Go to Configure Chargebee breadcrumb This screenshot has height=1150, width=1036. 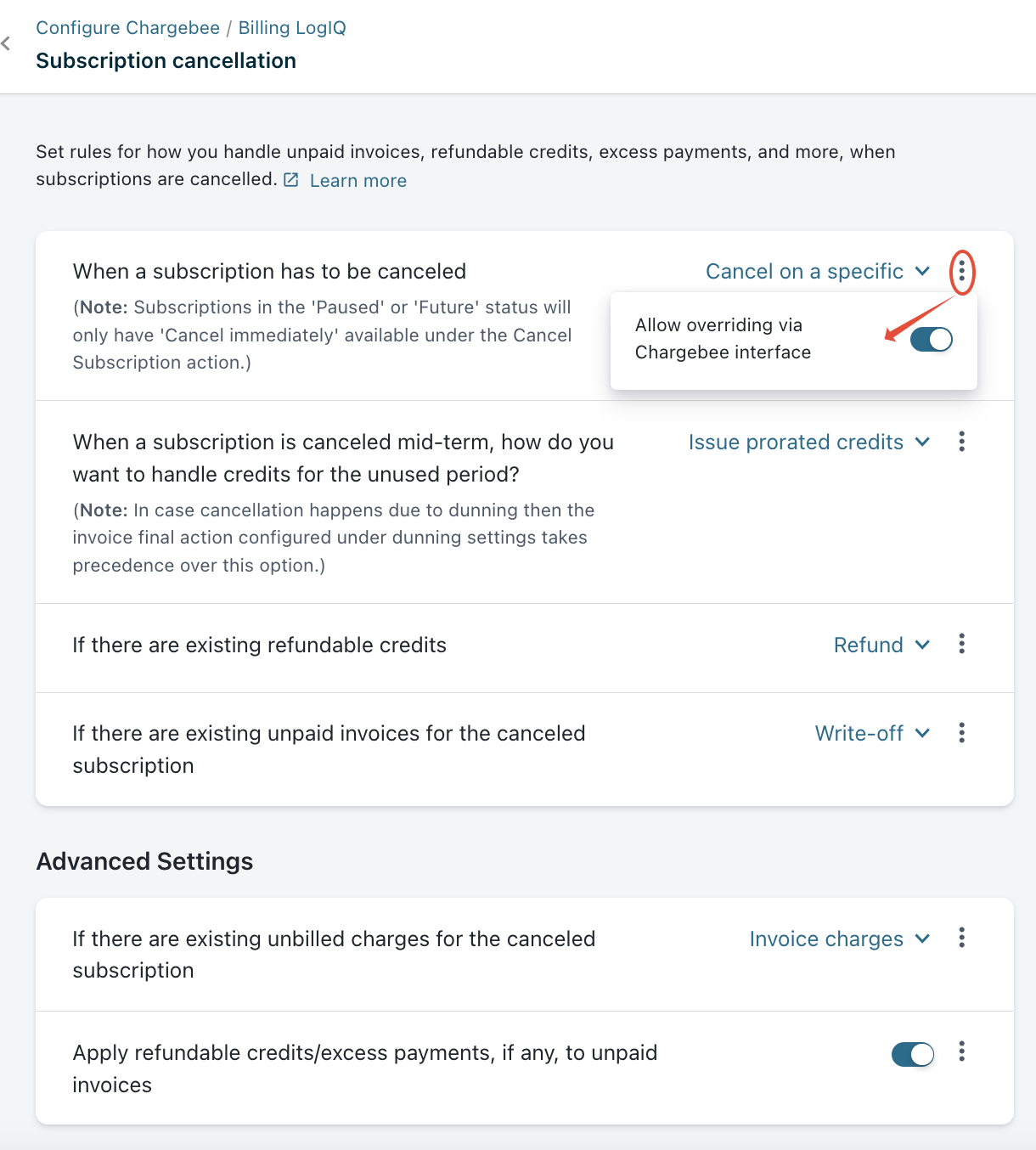(127, 28)
